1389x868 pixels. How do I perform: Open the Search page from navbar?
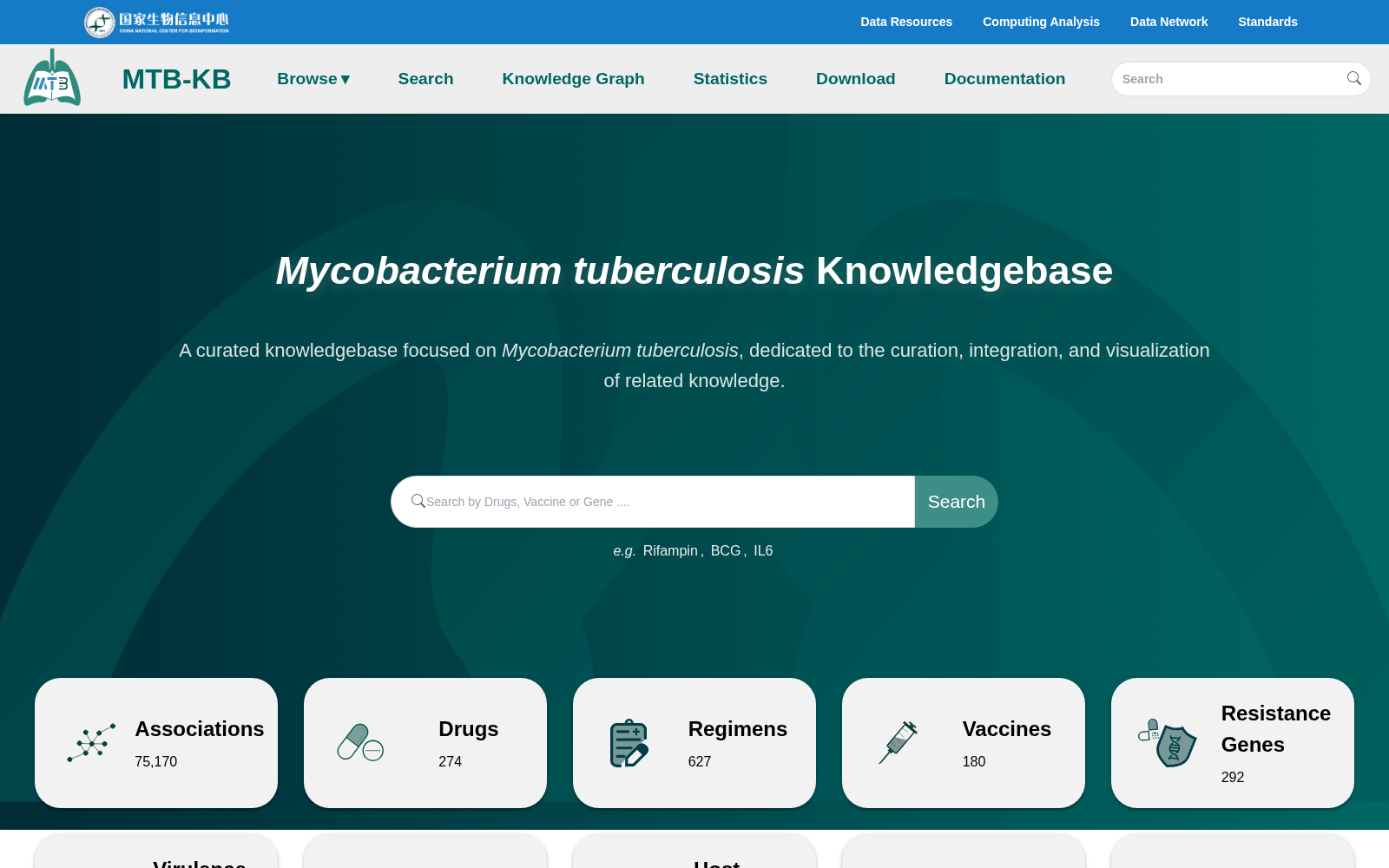(x=425, y=79)
